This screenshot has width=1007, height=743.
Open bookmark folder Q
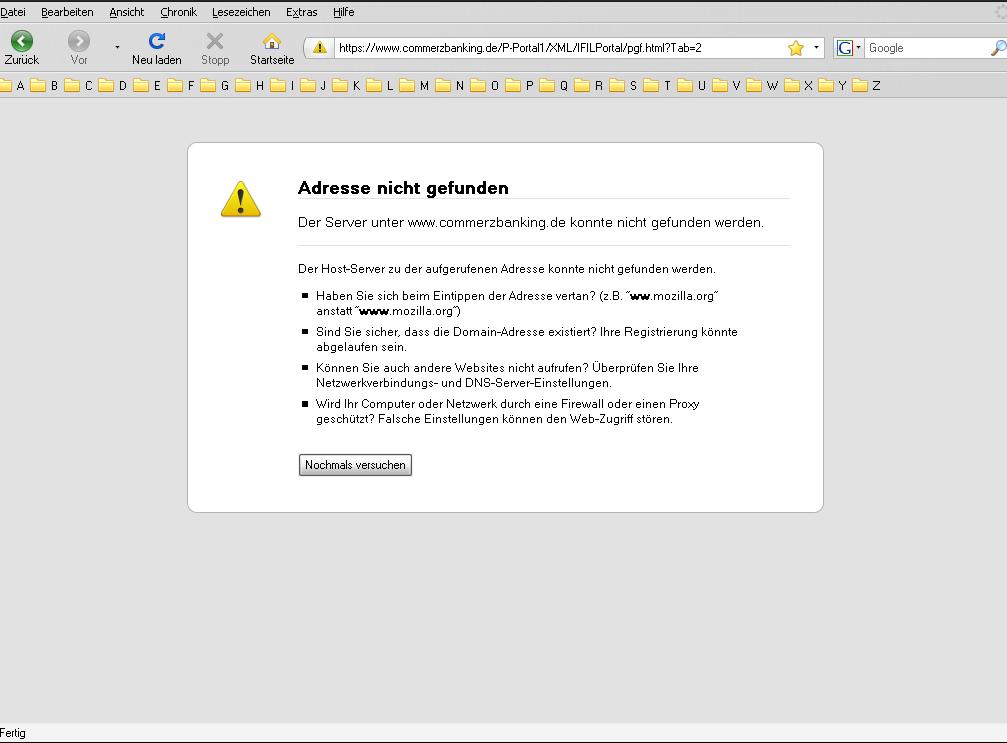[554, 85]
